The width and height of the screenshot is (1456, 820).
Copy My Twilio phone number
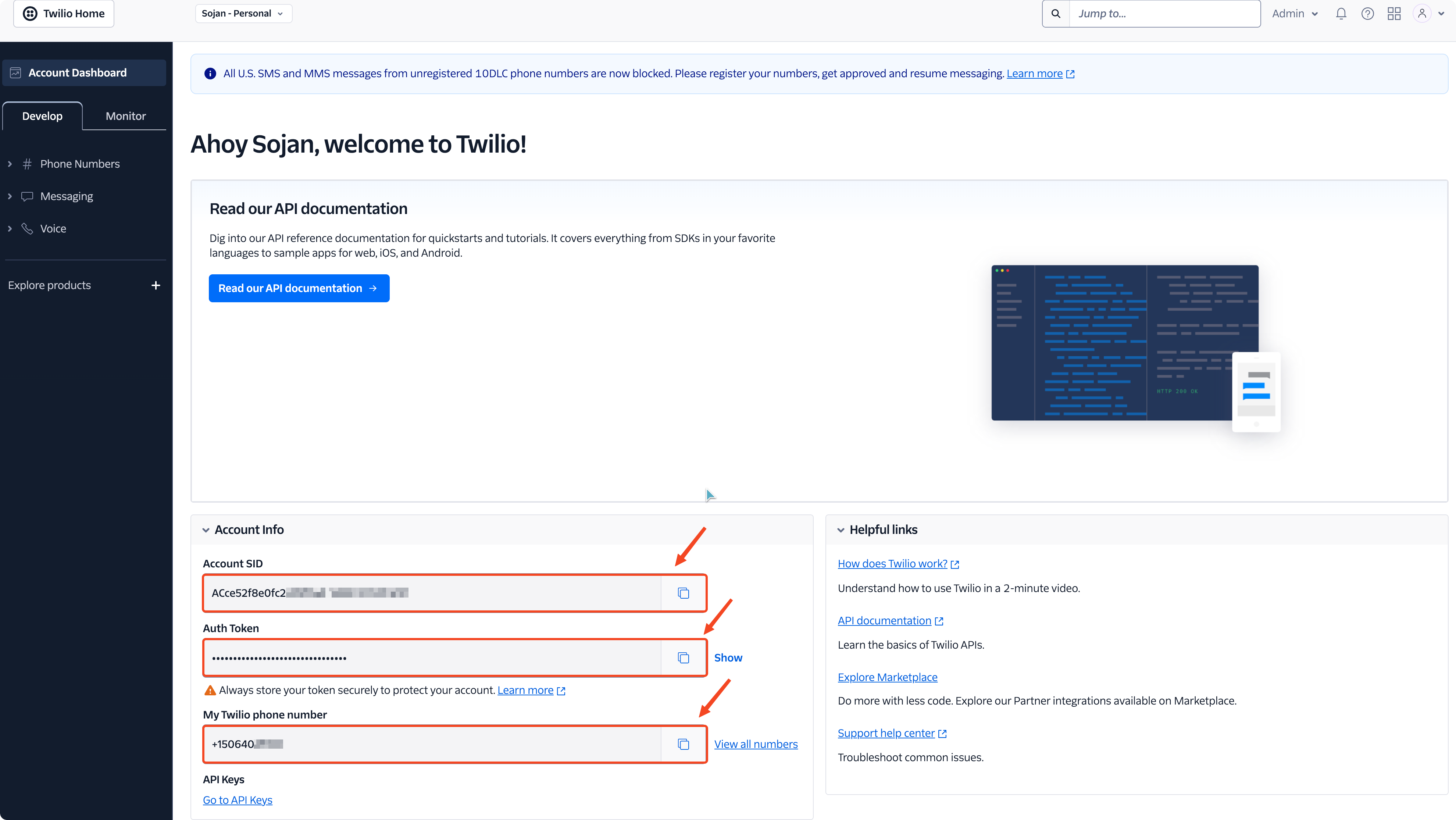coord(684,744)
